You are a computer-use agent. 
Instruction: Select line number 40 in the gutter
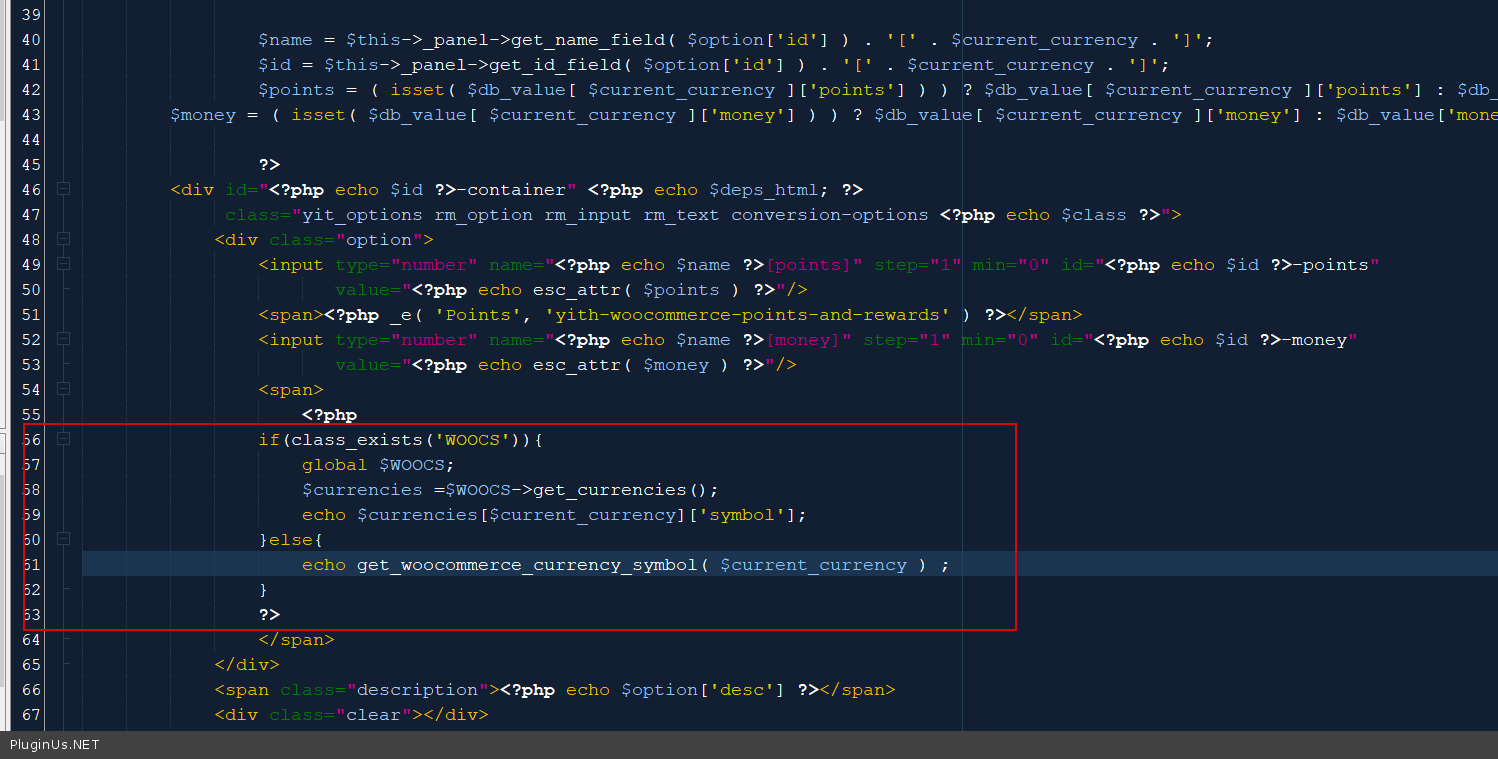30,40
